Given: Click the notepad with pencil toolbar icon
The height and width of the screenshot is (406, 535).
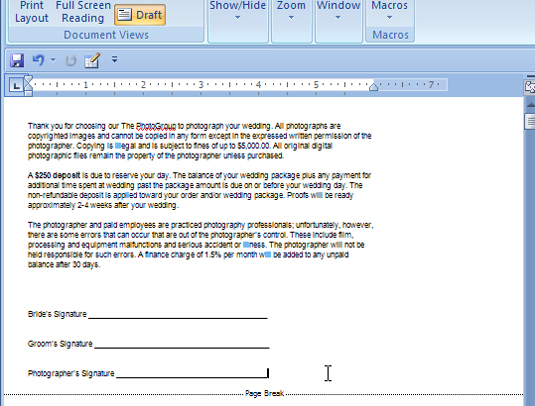Looking at the screenshot, I should [x=92, y=60].
